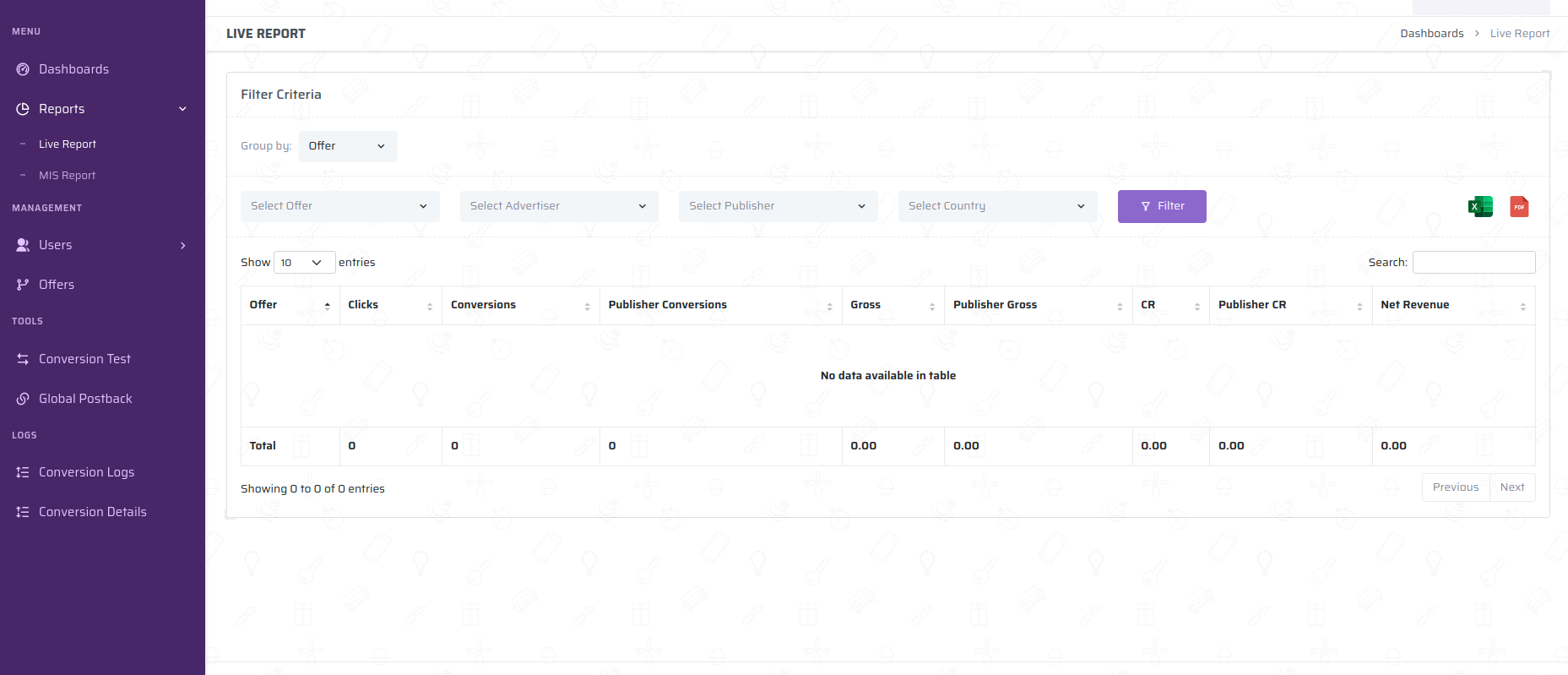This screenshot has height=675, width=1568.
Task: Click the Dashboards breadcrumb link
Action: (x=1431, y=34)
